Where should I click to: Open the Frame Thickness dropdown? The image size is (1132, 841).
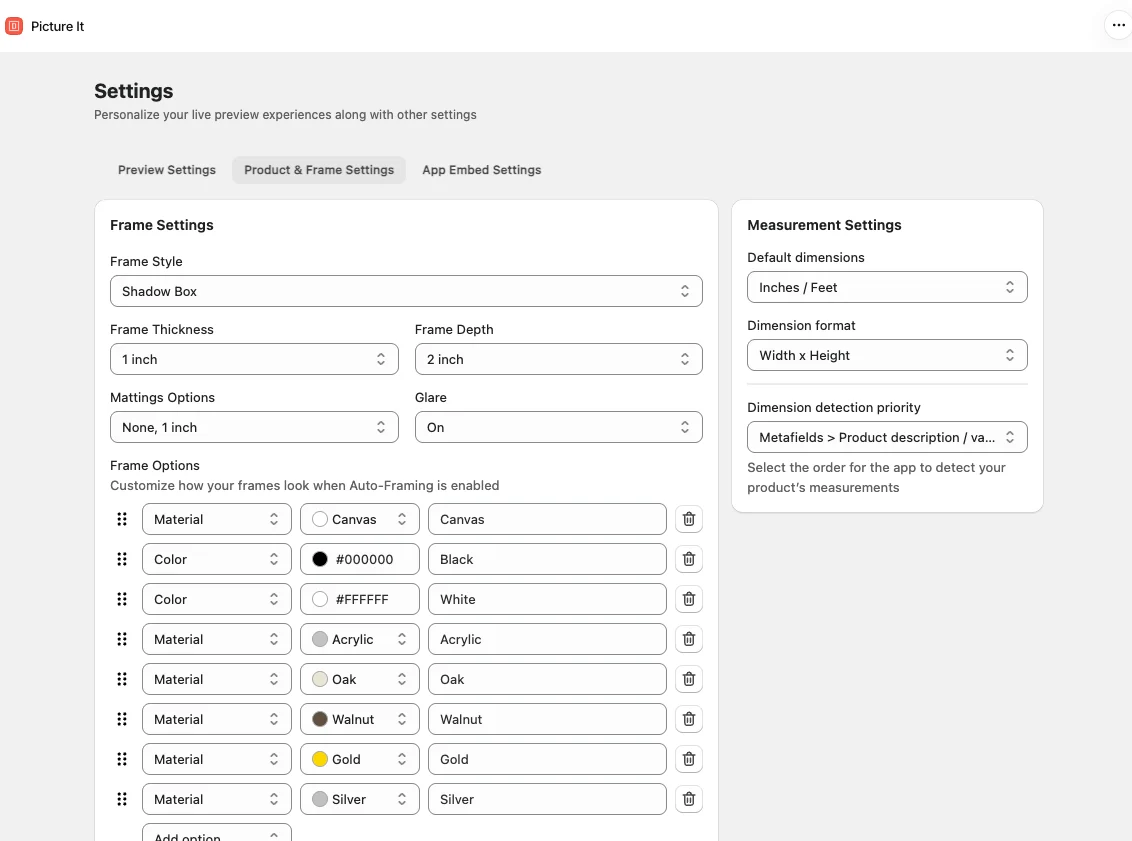254,359
